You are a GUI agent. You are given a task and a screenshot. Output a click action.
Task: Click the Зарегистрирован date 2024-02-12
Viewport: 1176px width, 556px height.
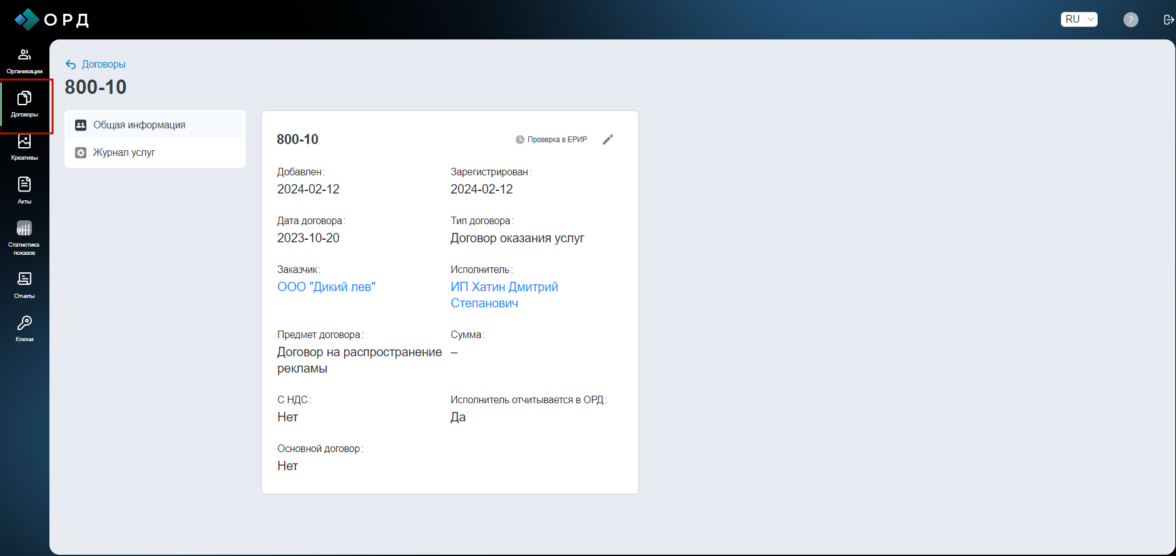482,189
